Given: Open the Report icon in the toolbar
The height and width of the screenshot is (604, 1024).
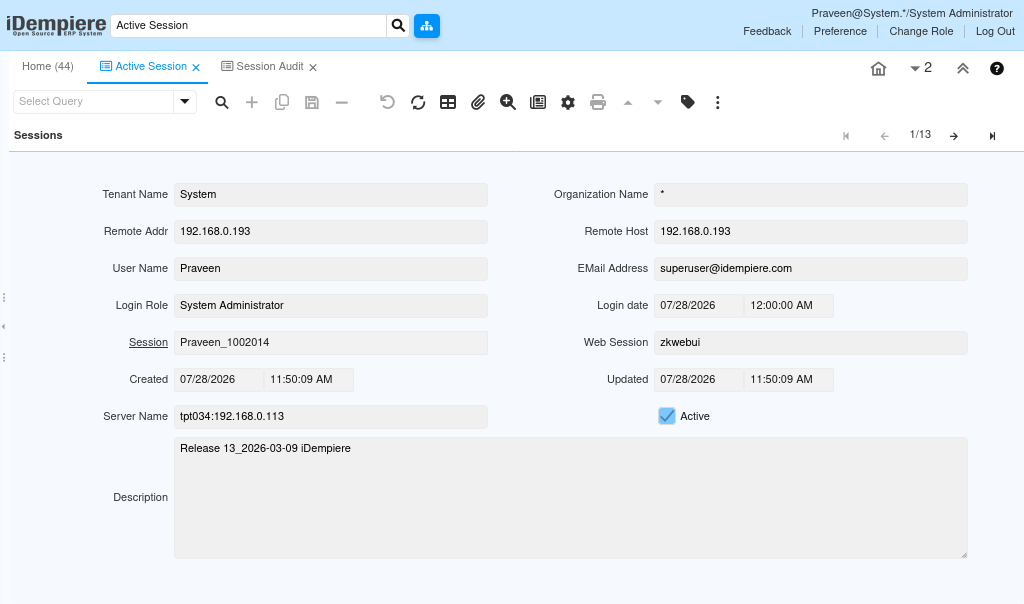Looking at the screenshot, I should [538, 103].
